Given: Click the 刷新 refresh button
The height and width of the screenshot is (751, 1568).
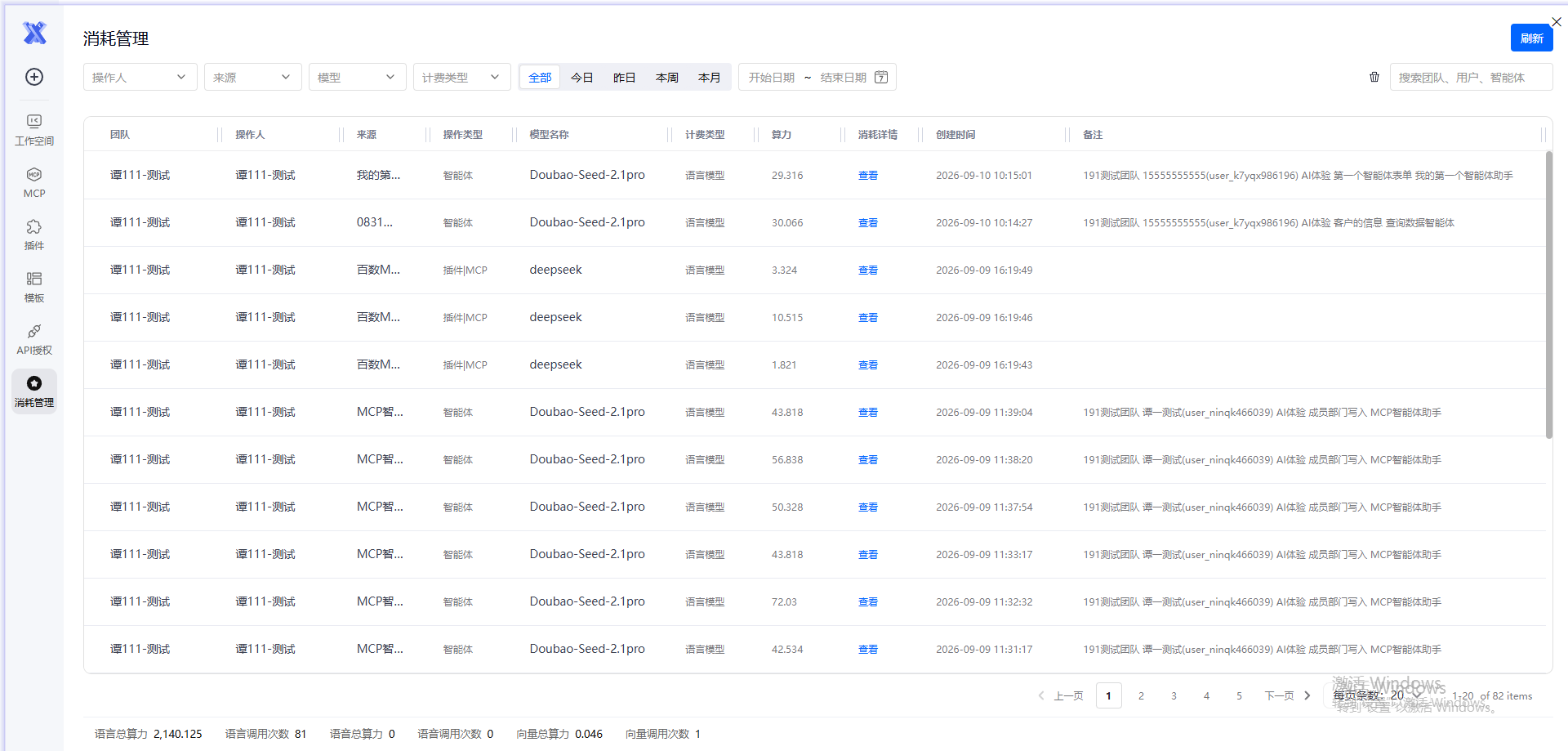Looking at the screenshot, I should click(x=1531, y=38).
